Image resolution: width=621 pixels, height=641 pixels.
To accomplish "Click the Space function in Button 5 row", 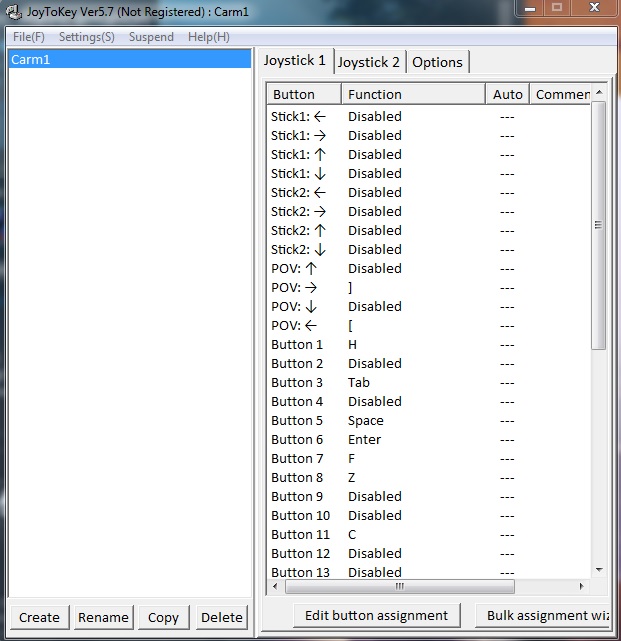I will [365, 421].
